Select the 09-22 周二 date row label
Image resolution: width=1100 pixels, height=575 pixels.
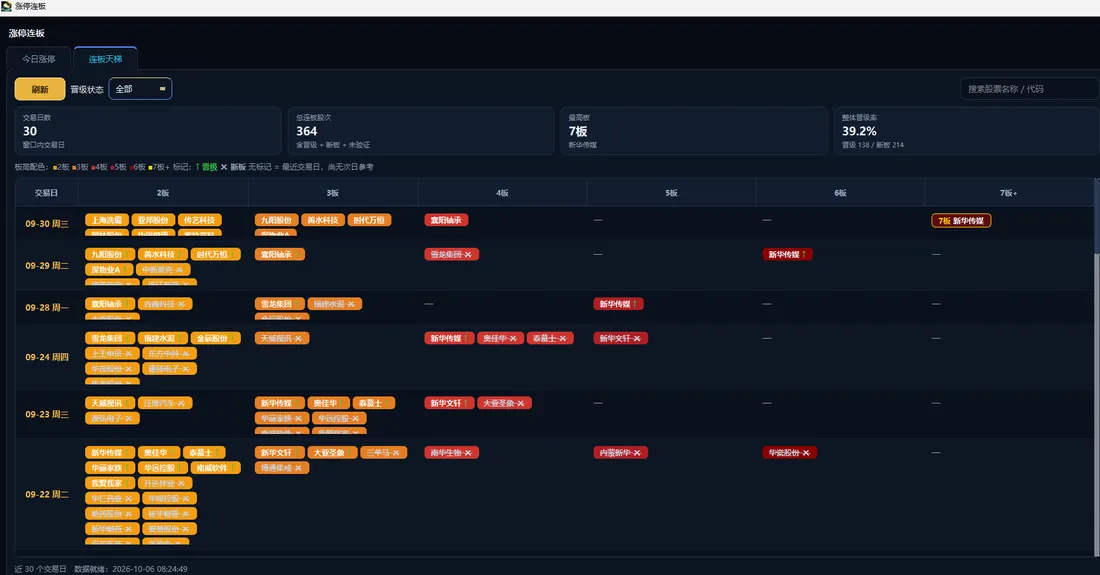click(x=47, y=494)
